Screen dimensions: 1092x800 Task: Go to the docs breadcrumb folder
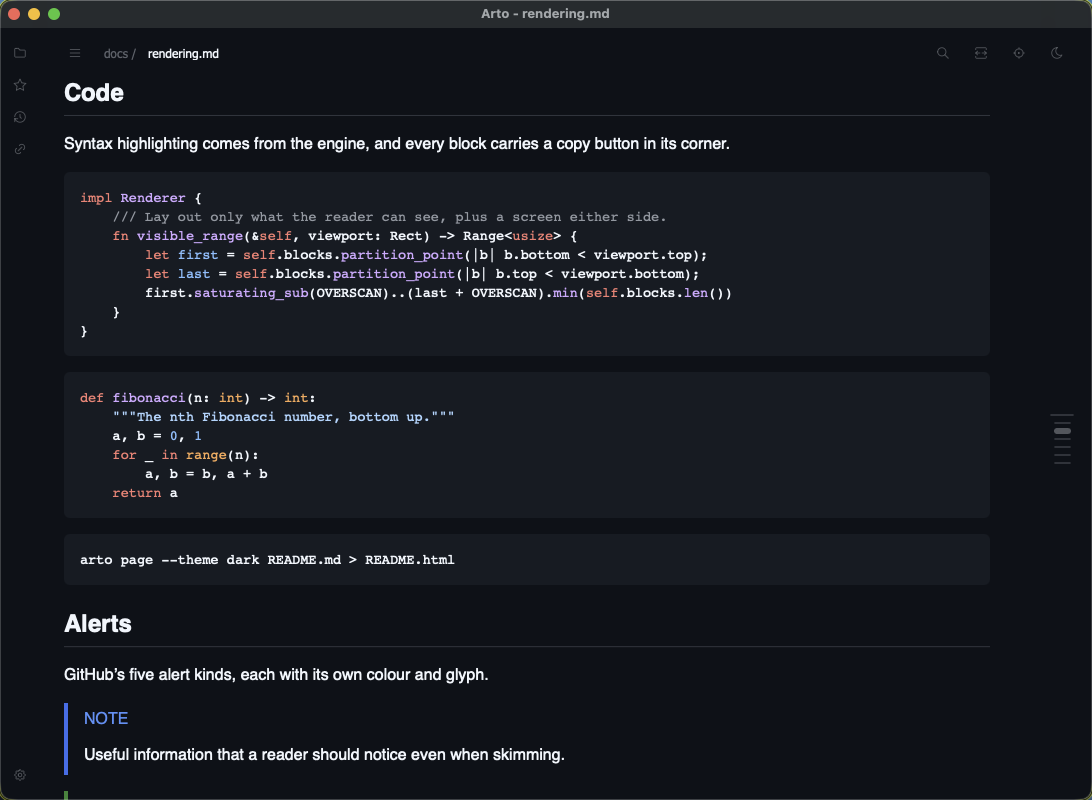116,54
